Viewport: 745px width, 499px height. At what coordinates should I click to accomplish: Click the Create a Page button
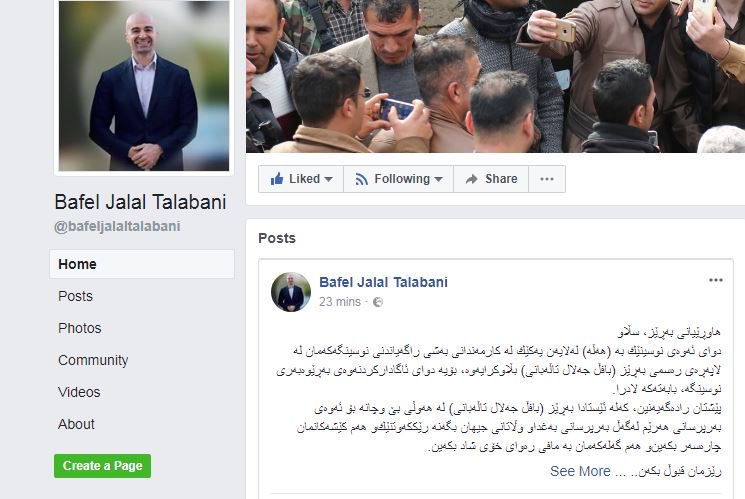[x=103, y=466]
